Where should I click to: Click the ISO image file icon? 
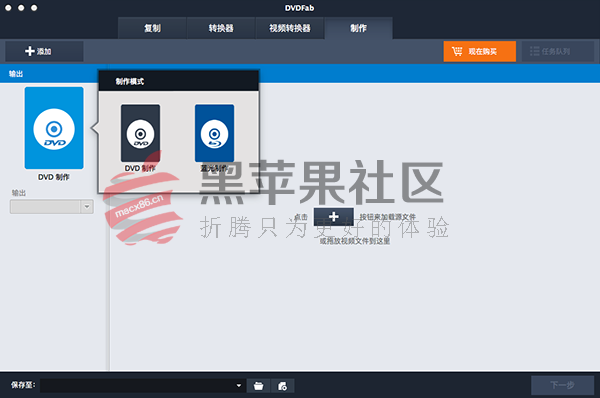pos(283,386)
